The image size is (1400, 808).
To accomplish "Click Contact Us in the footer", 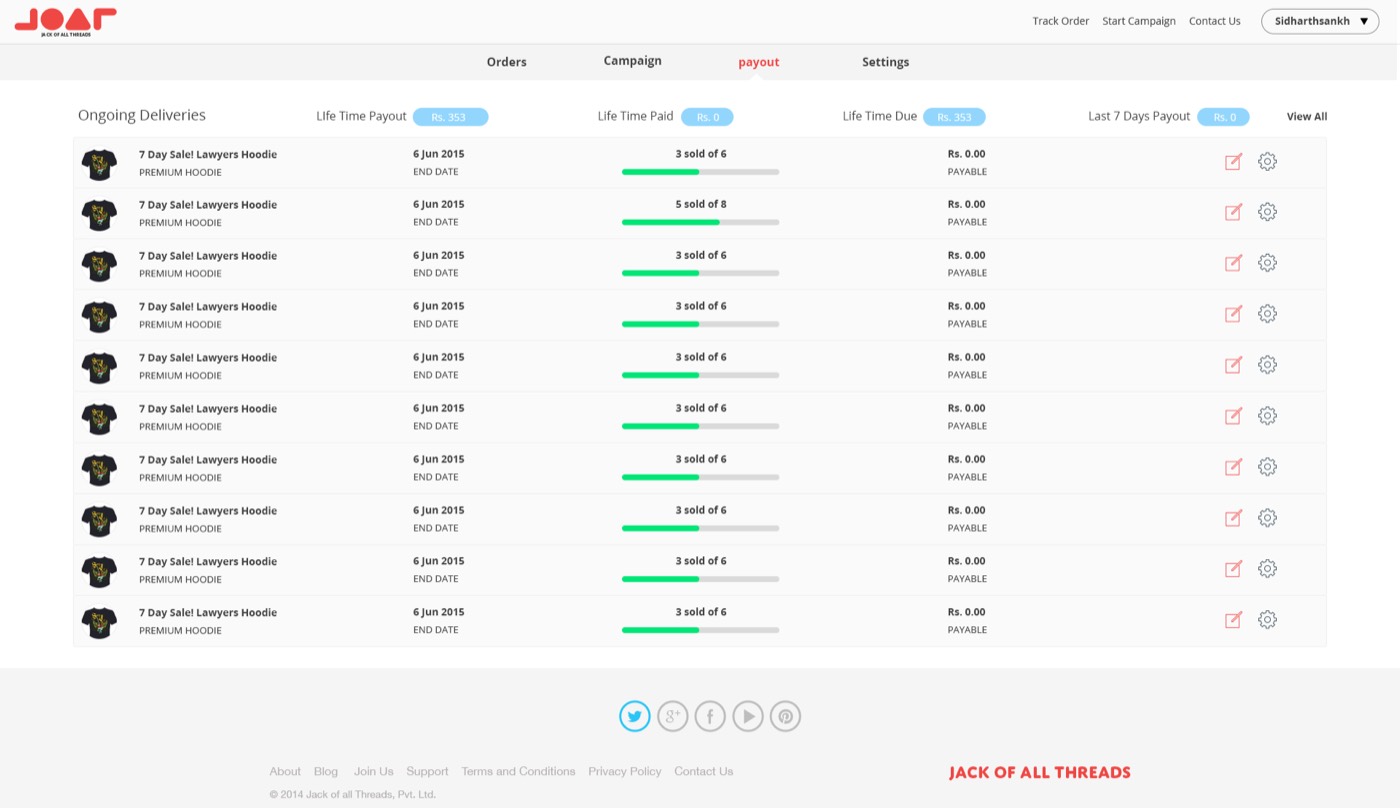I will click(704, 771).
